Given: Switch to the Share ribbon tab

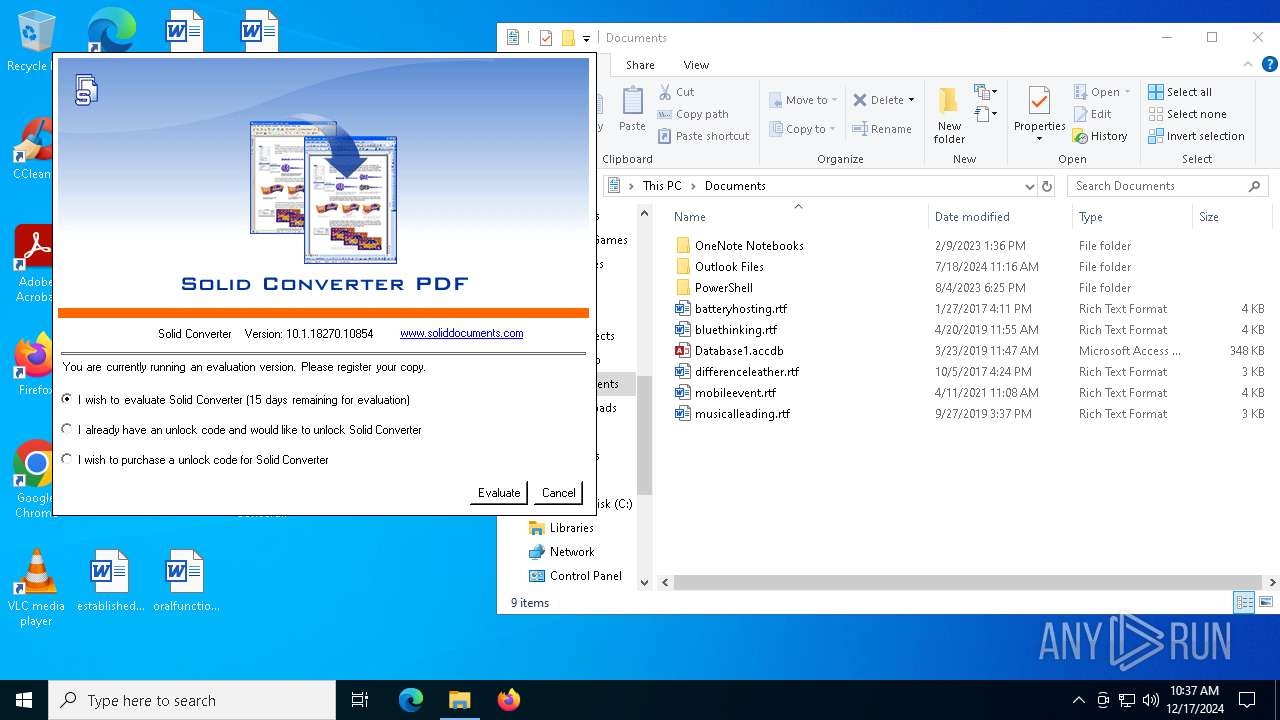Looking at the screenshot, I should click(x=640, y=65).
